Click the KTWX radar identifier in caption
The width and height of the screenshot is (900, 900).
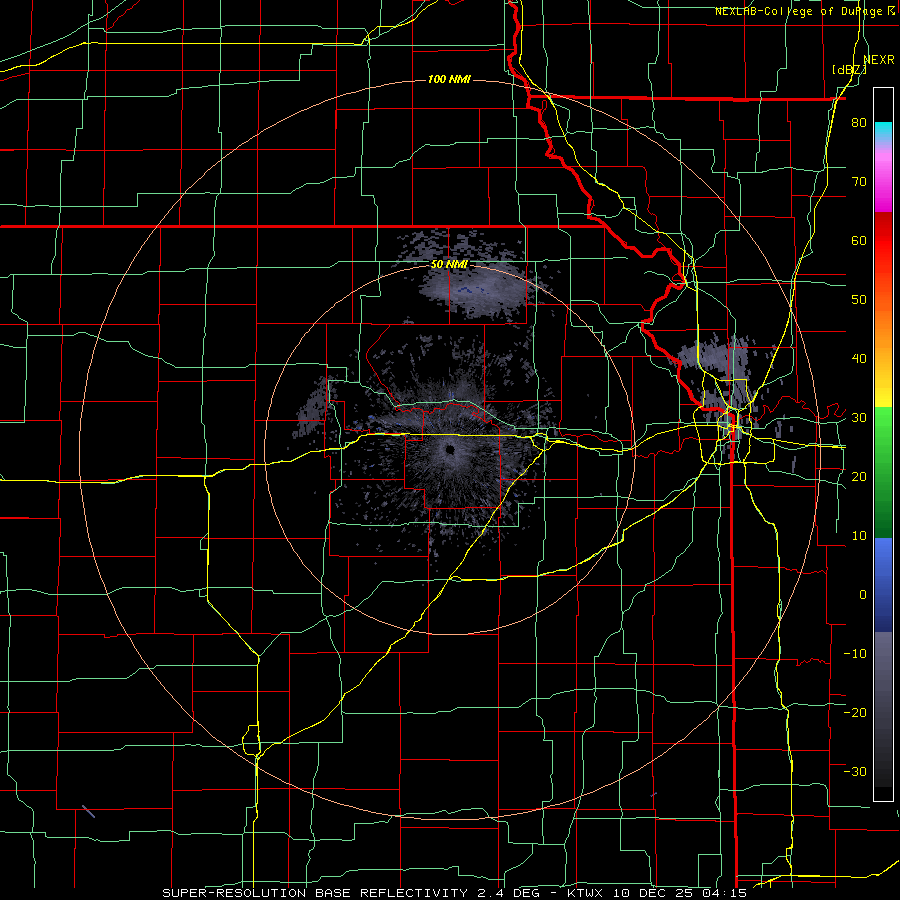coord(585,893)
